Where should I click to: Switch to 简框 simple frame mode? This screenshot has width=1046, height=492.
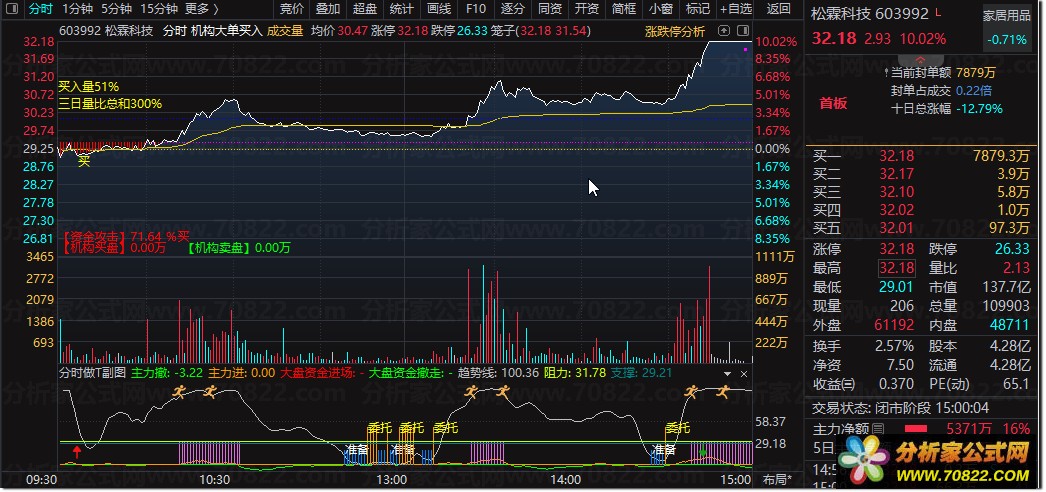pos(623,9)
